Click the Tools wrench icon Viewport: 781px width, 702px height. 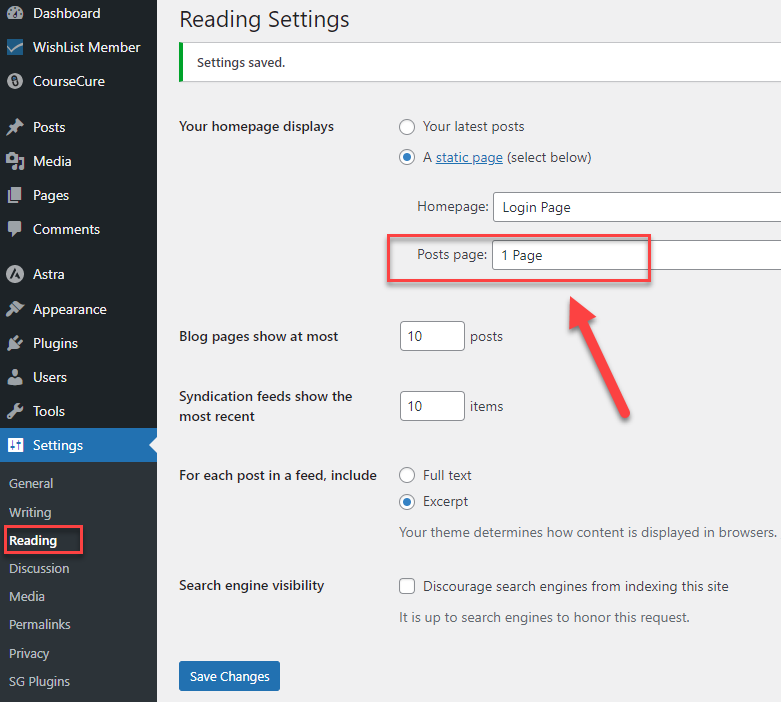[x=15, y=411]
